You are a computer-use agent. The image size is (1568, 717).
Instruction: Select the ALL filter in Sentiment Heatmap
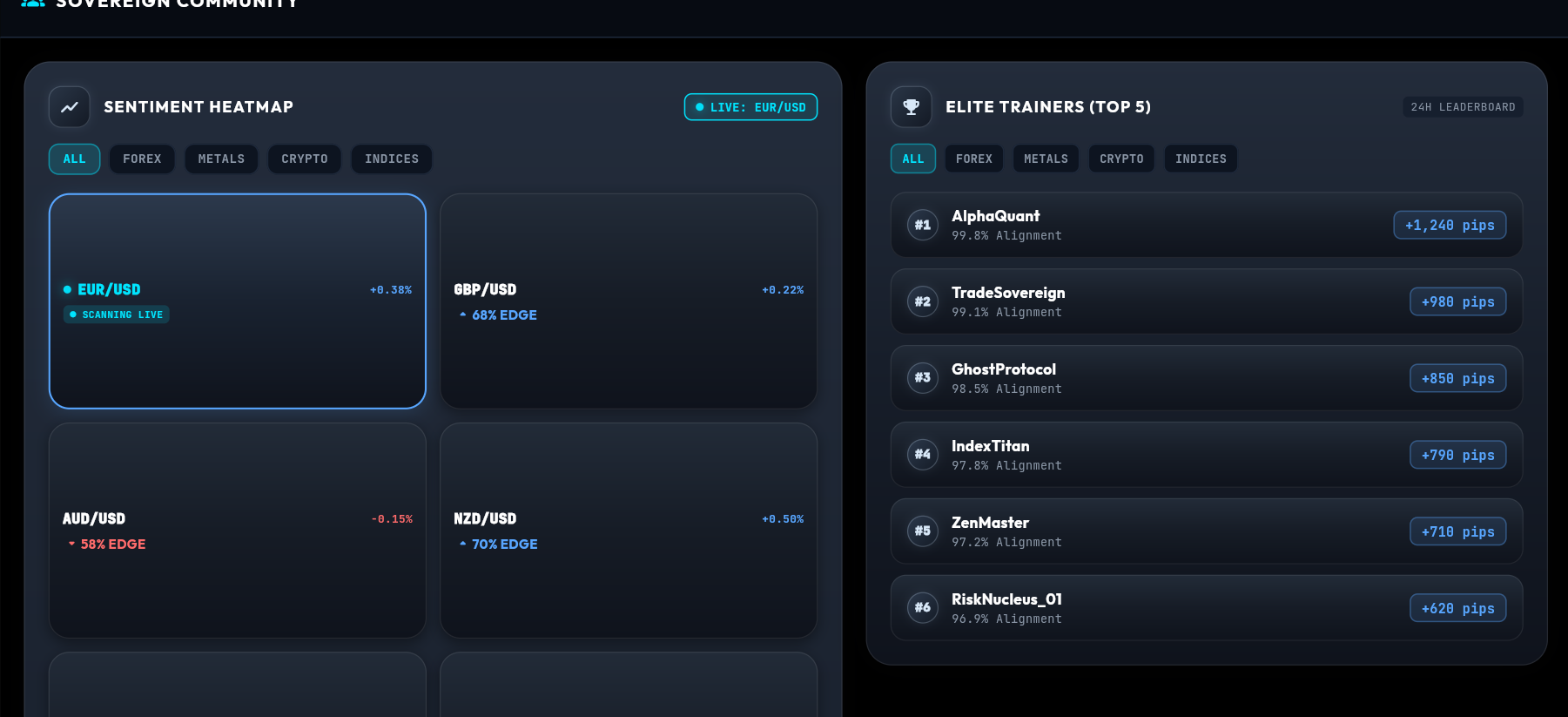tap(75, 159)
